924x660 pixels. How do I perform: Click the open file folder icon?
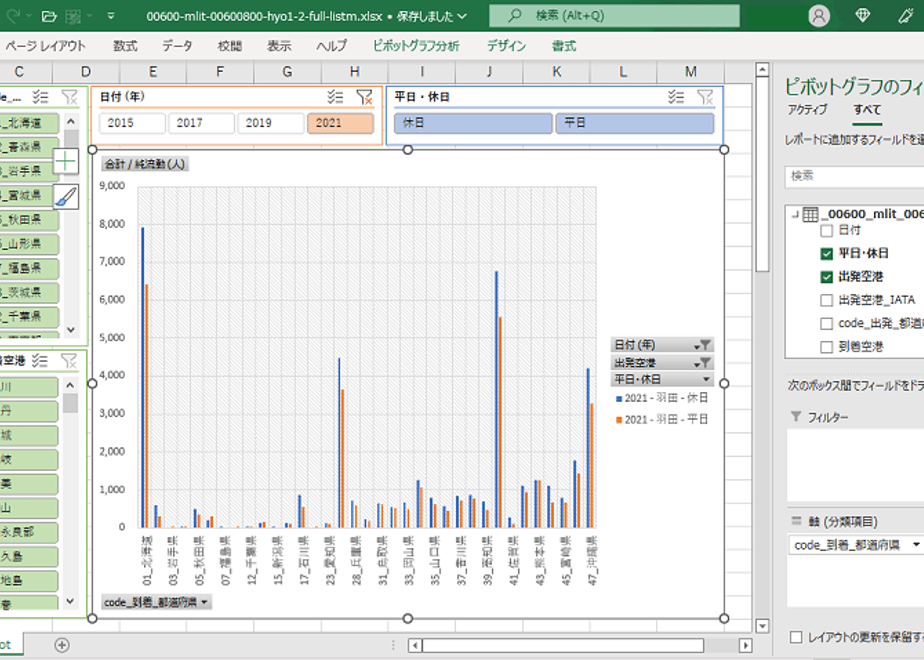(x=50, y=16)
